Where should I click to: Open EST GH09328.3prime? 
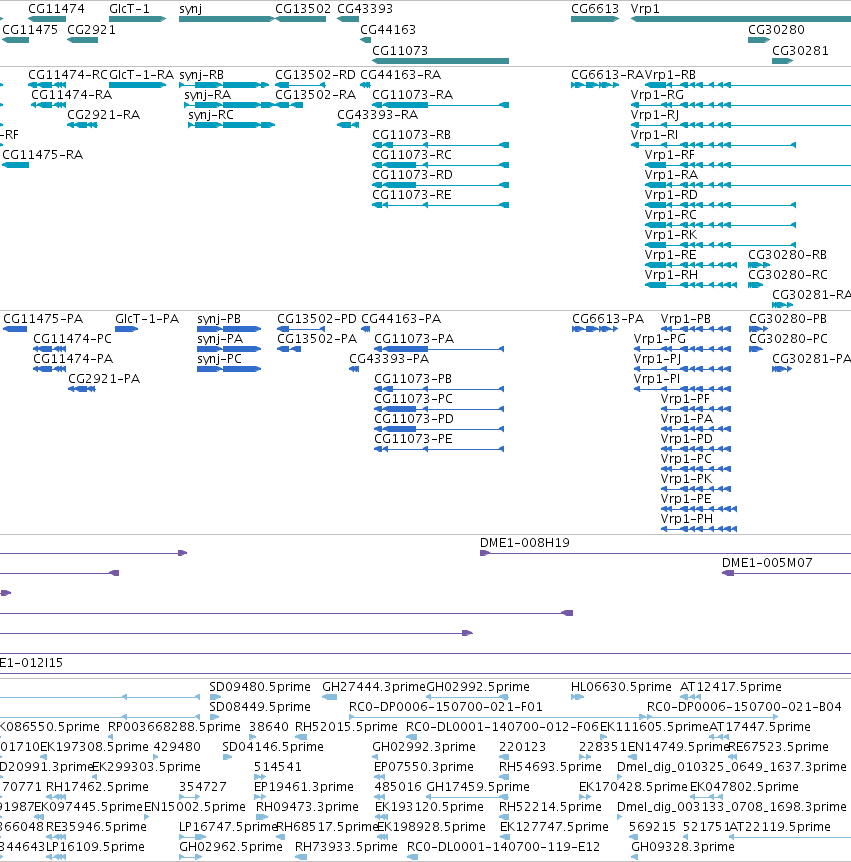[x=683, y=847]
